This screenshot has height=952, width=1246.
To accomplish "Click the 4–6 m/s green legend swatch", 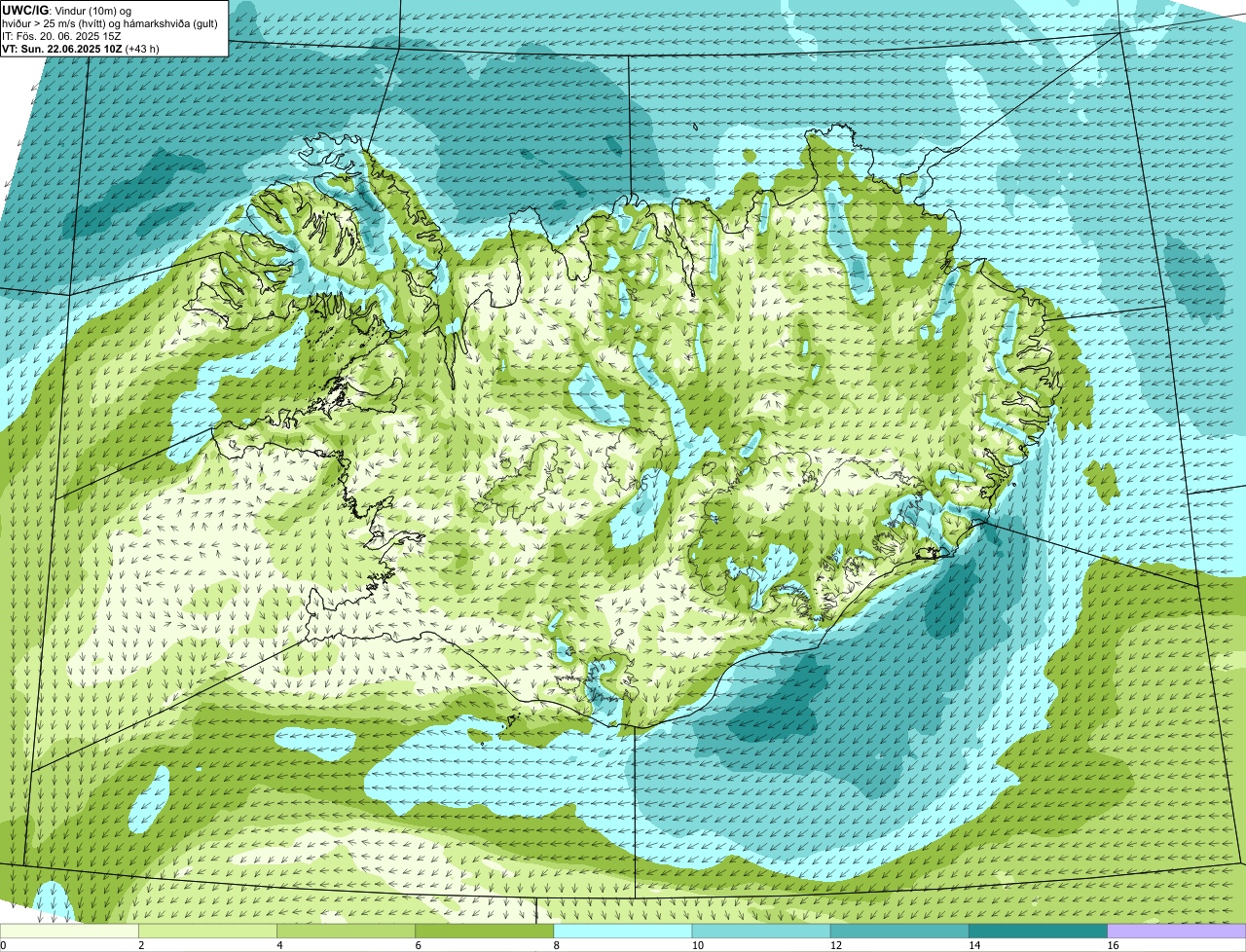I will coord(346,932).
